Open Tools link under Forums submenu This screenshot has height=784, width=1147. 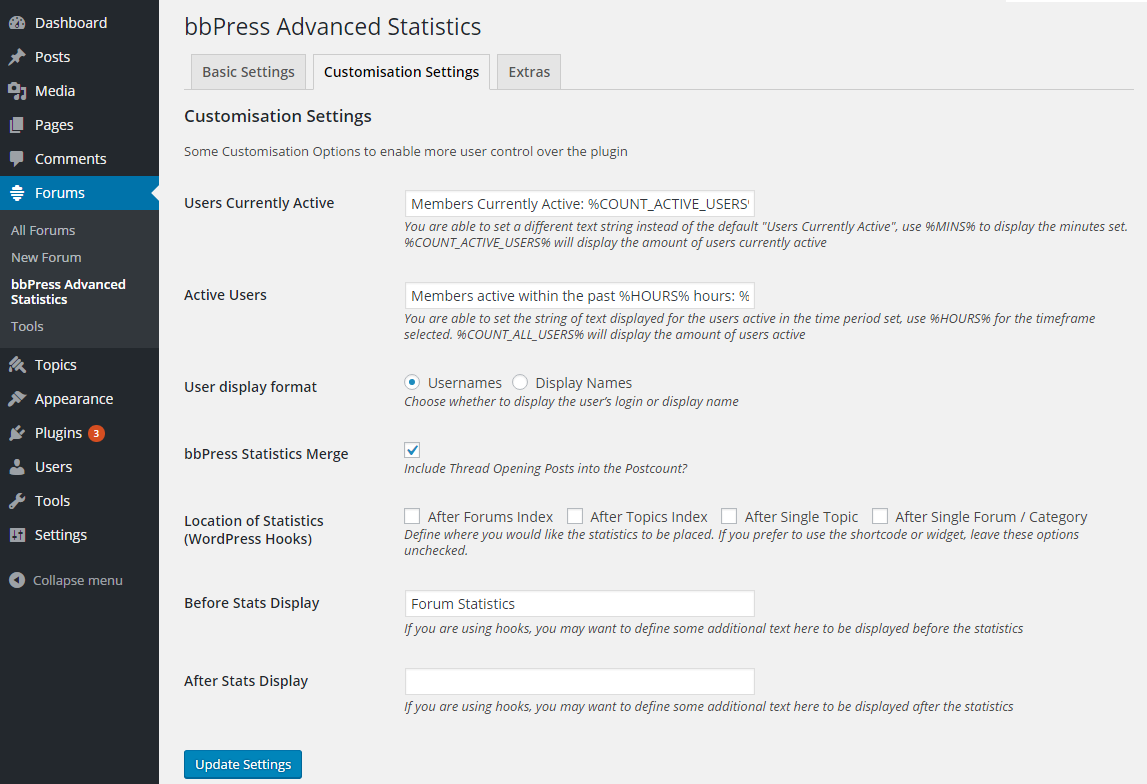click(27, 326)
